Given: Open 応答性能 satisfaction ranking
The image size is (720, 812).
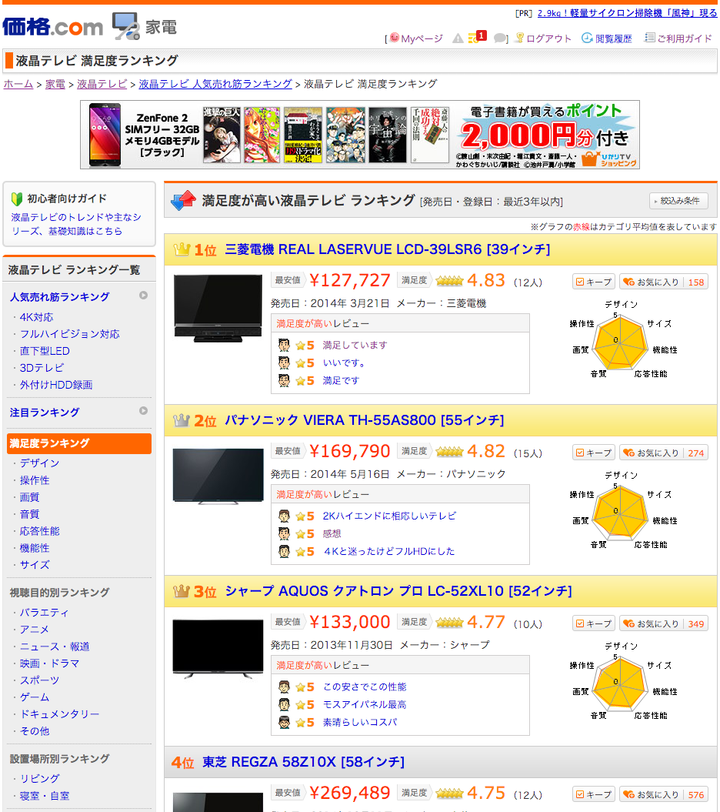Looking at the screenshot, I should click(x=39, y=531).
